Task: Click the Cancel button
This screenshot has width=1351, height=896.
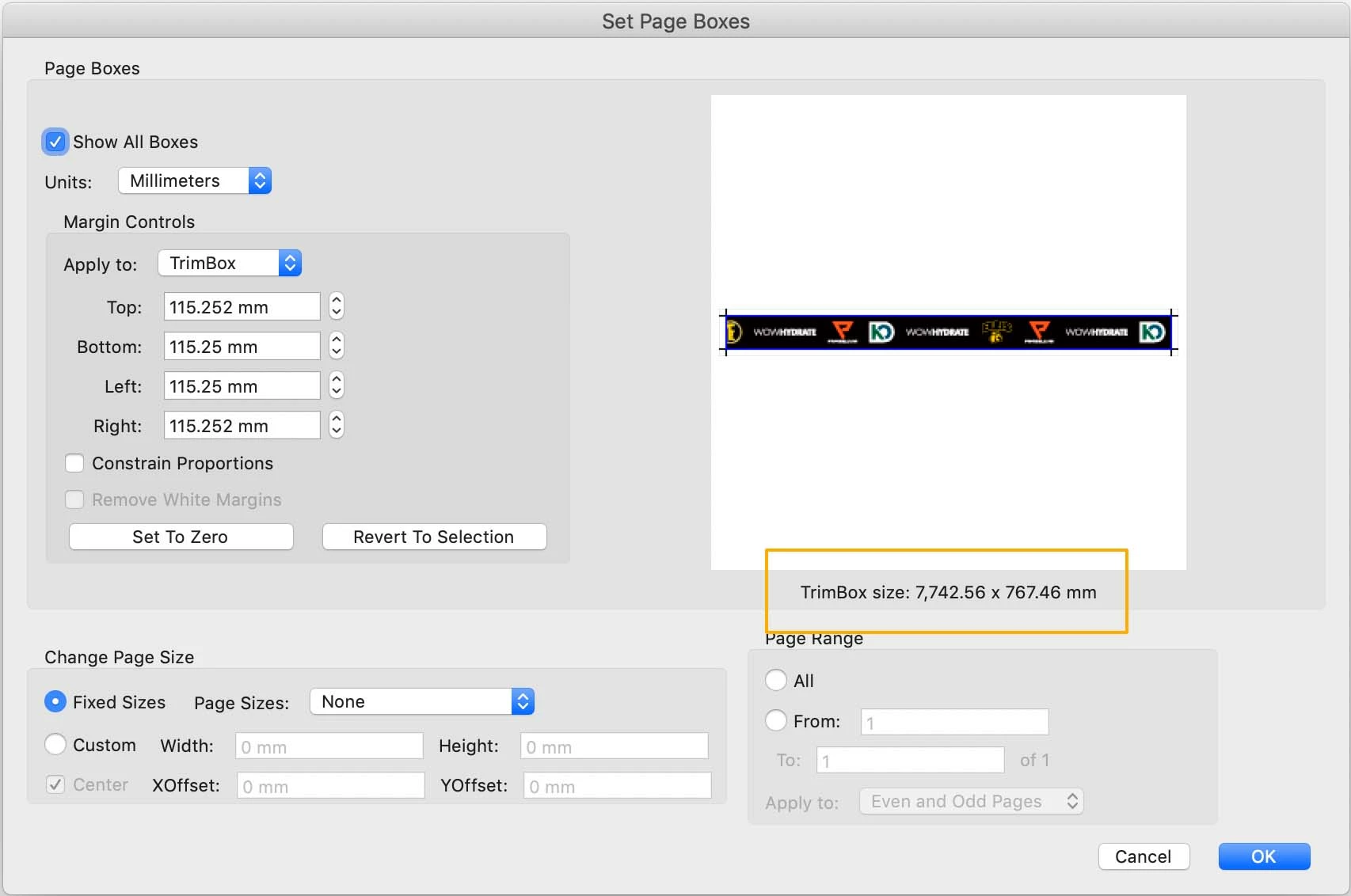Action: point(1144,856)
